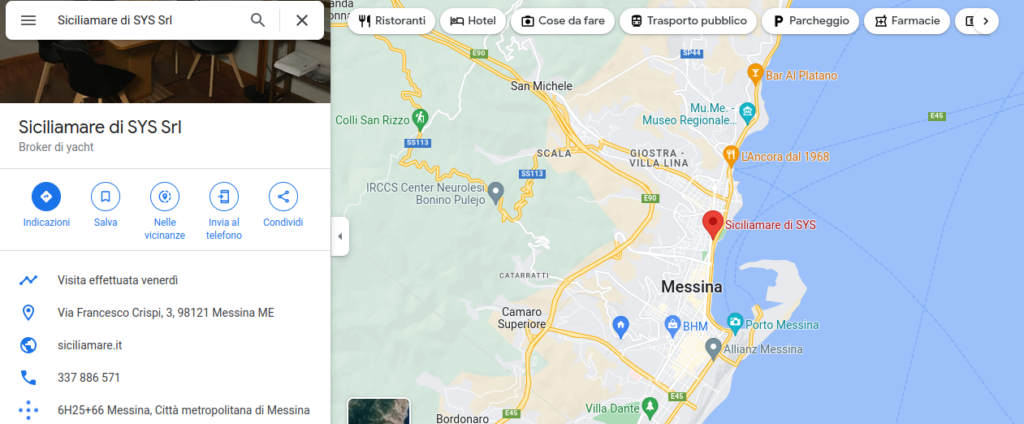The height and width of the screenshot is (424, 1024).
Task: Select the Porto Messina camera marker
Action: [x=735, y=322]
